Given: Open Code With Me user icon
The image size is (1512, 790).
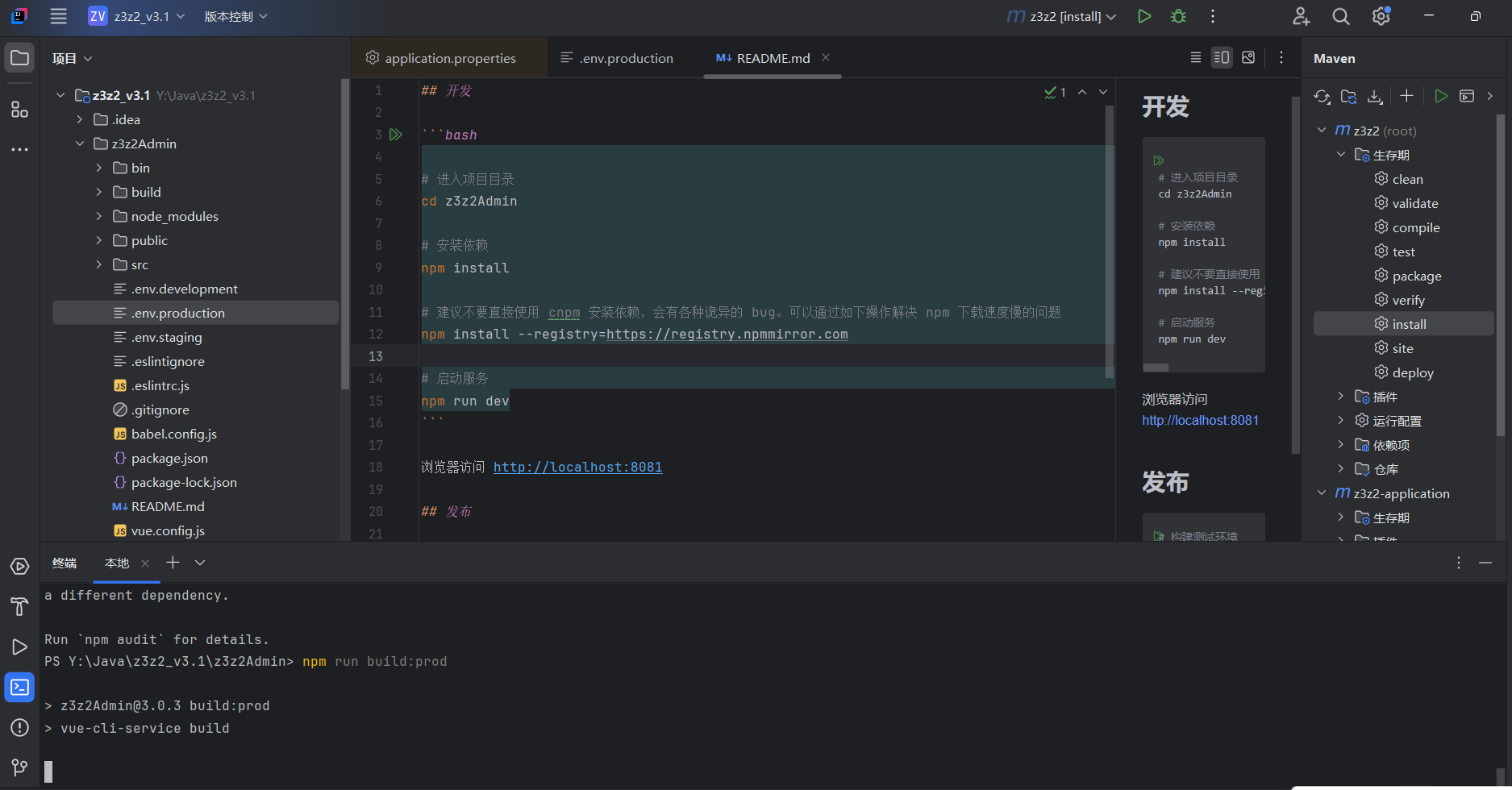Looking at the screenshot, I should (x=1301, y=16).
